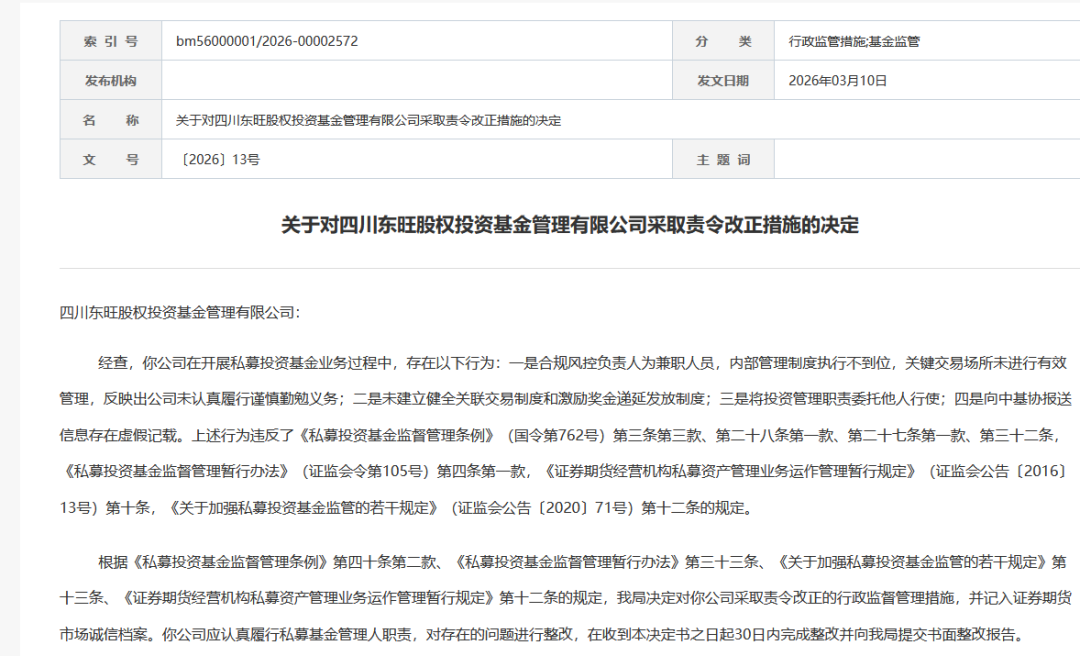Click the 名称 header cell
Viewport: 1080px width, 656px height.
109,119
